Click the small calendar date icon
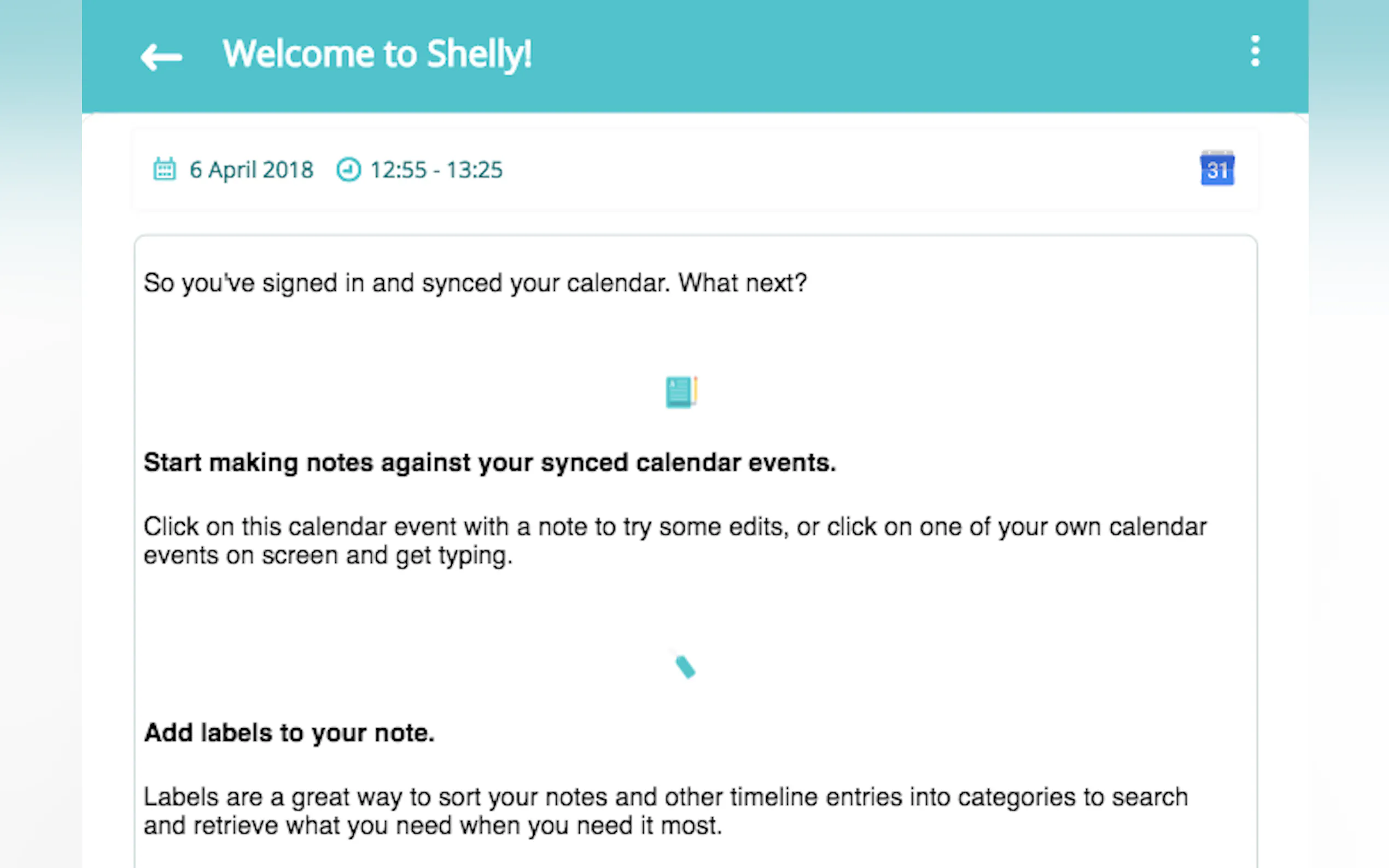The image size is (1389, 868). (164, 169)
